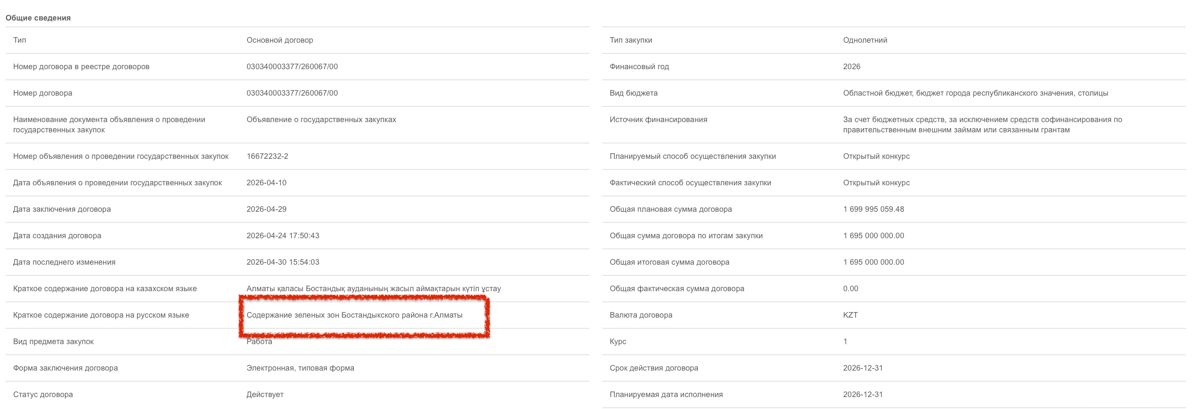
Task: Select the total planned amount 1 699 995 059.48
Action: tap(873, 209)
